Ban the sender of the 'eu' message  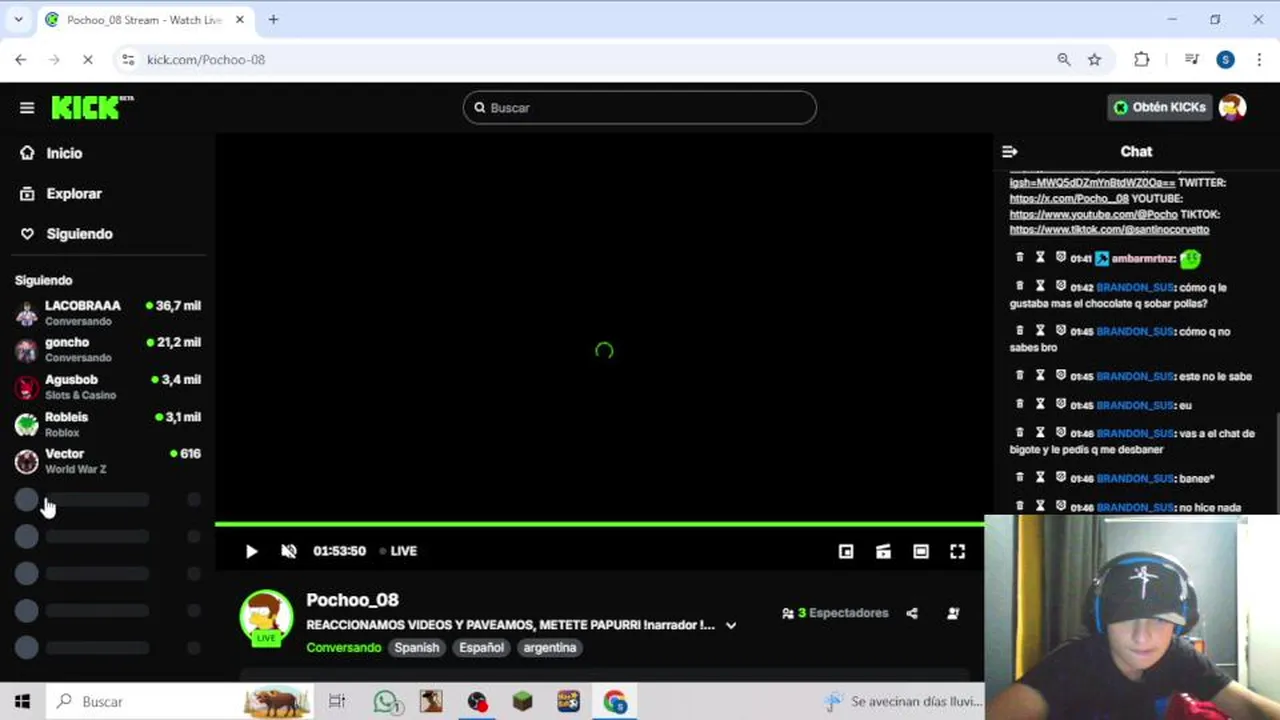tap(1061, 405)
